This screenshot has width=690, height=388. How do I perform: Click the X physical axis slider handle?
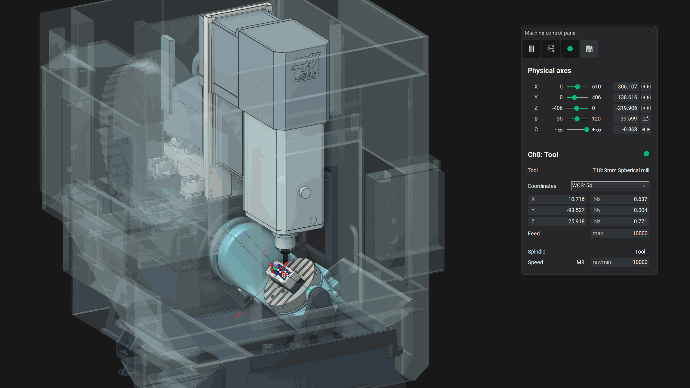577,87
